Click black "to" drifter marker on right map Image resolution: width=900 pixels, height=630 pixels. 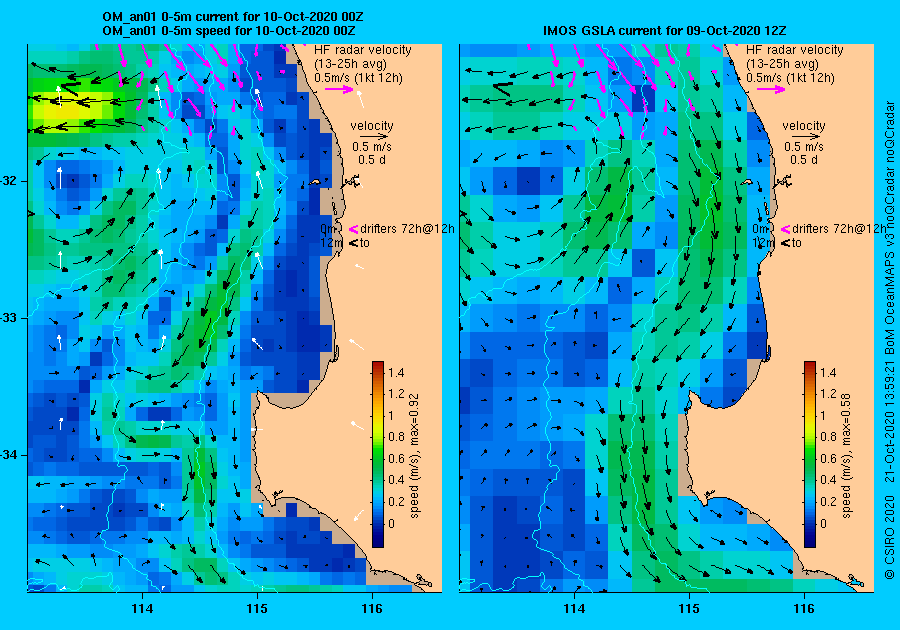click(x=785, y=243)
